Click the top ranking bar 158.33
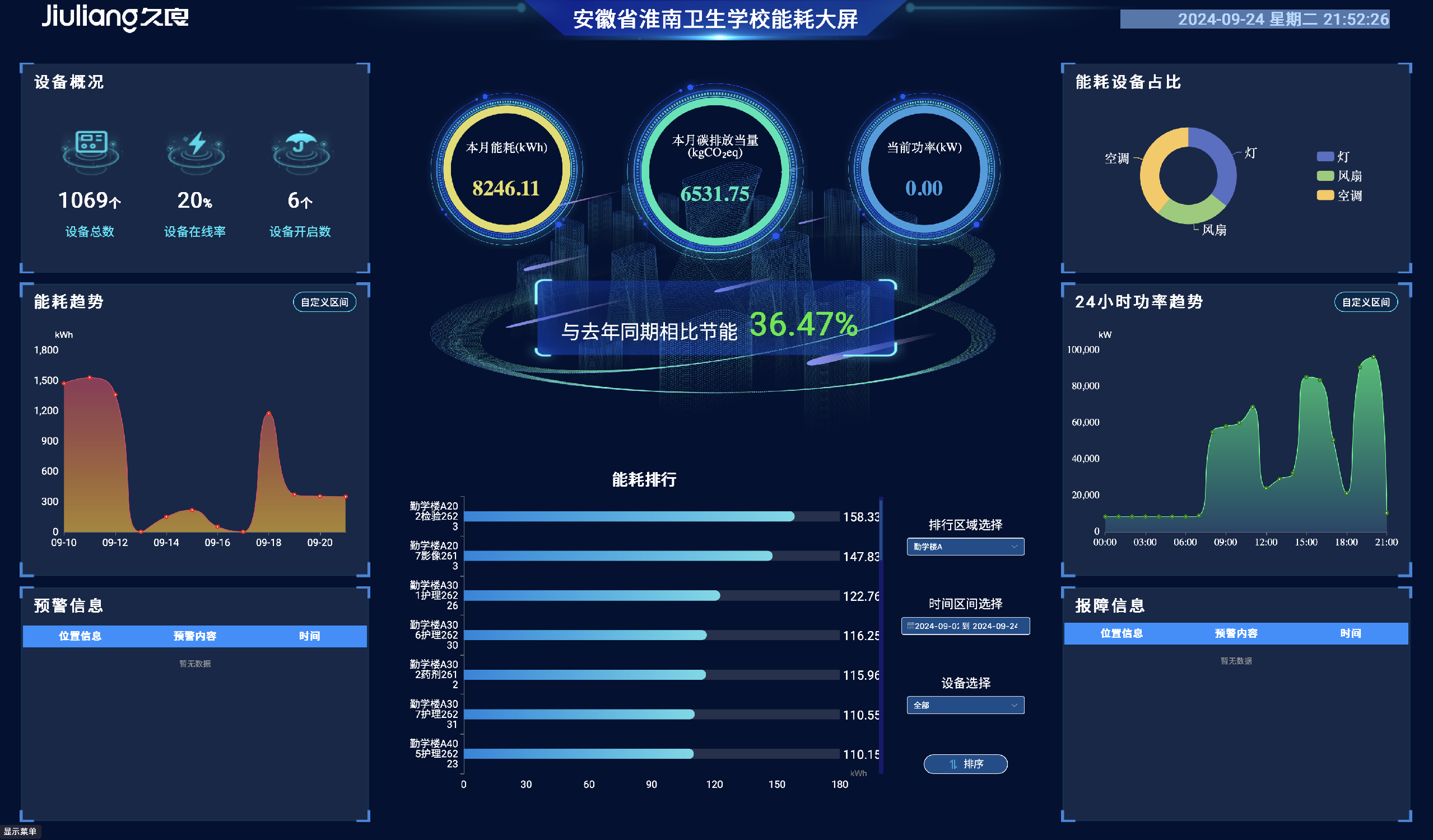This screenshot has height=840, width=1433. click(629, 517)
